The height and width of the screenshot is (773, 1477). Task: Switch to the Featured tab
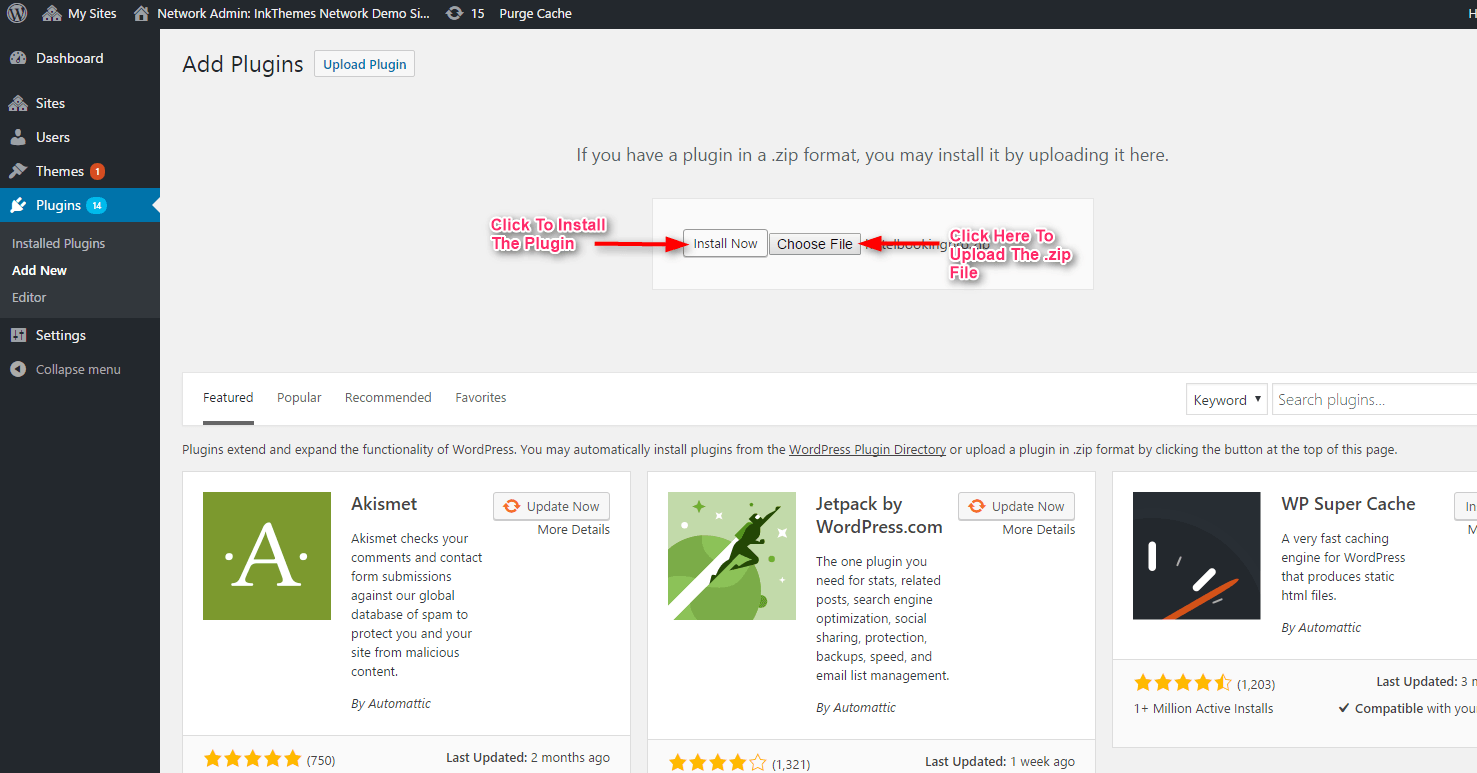click(x=228, y=397)
